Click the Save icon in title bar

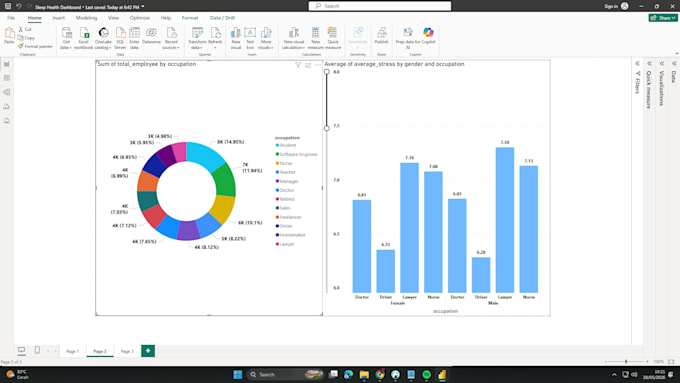(8, 6)
